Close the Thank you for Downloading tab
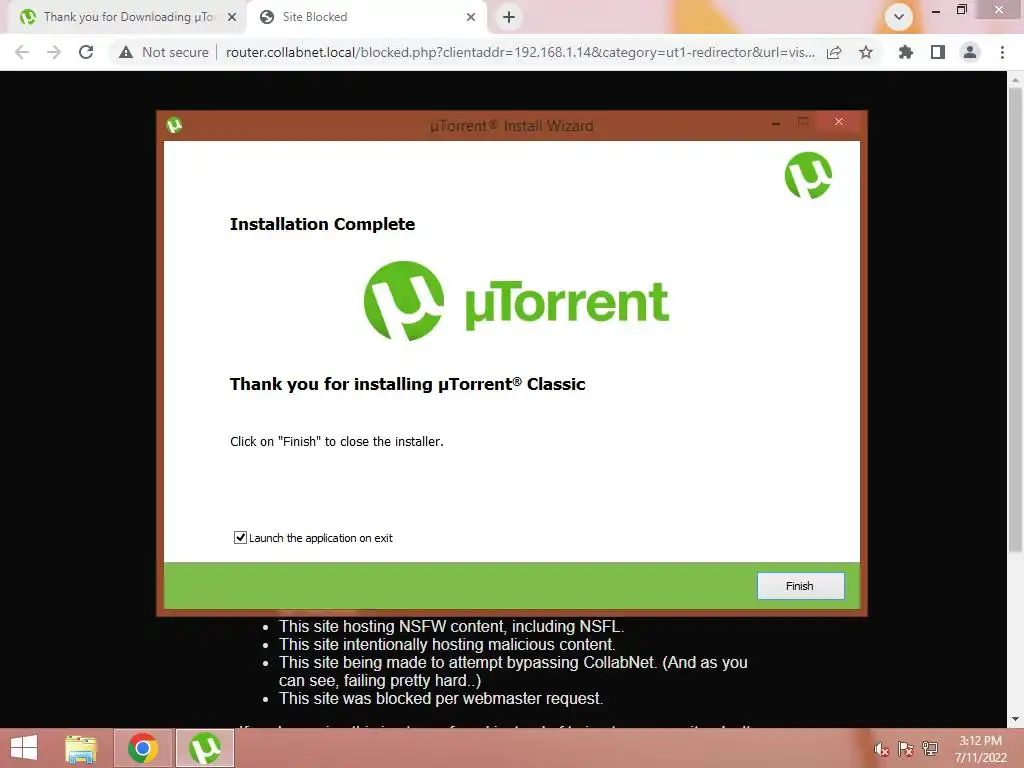The width and height of the screenshot is (1024, 768). pos(232,17)
